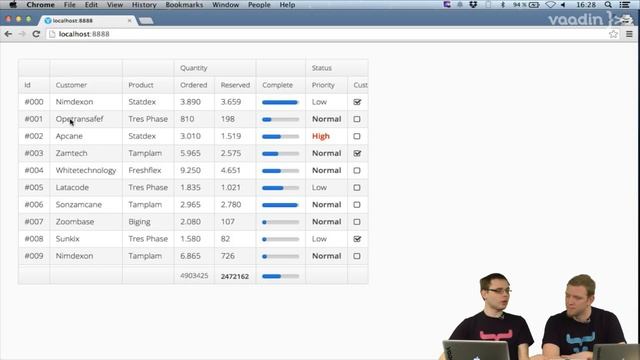Open the Bookmarks menu
Screen dimensions: 640x360
coord(184,5)
